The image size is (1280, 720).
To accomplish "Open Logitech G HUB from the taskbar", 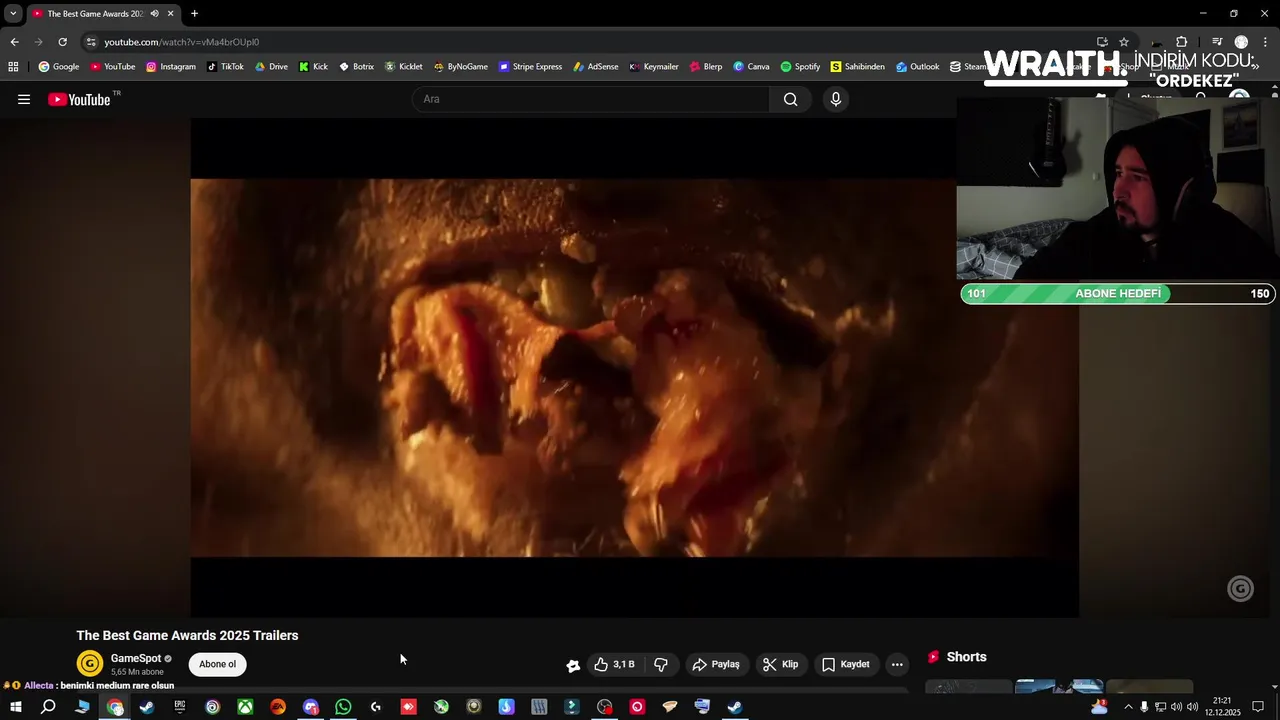I will click(376, 707).
